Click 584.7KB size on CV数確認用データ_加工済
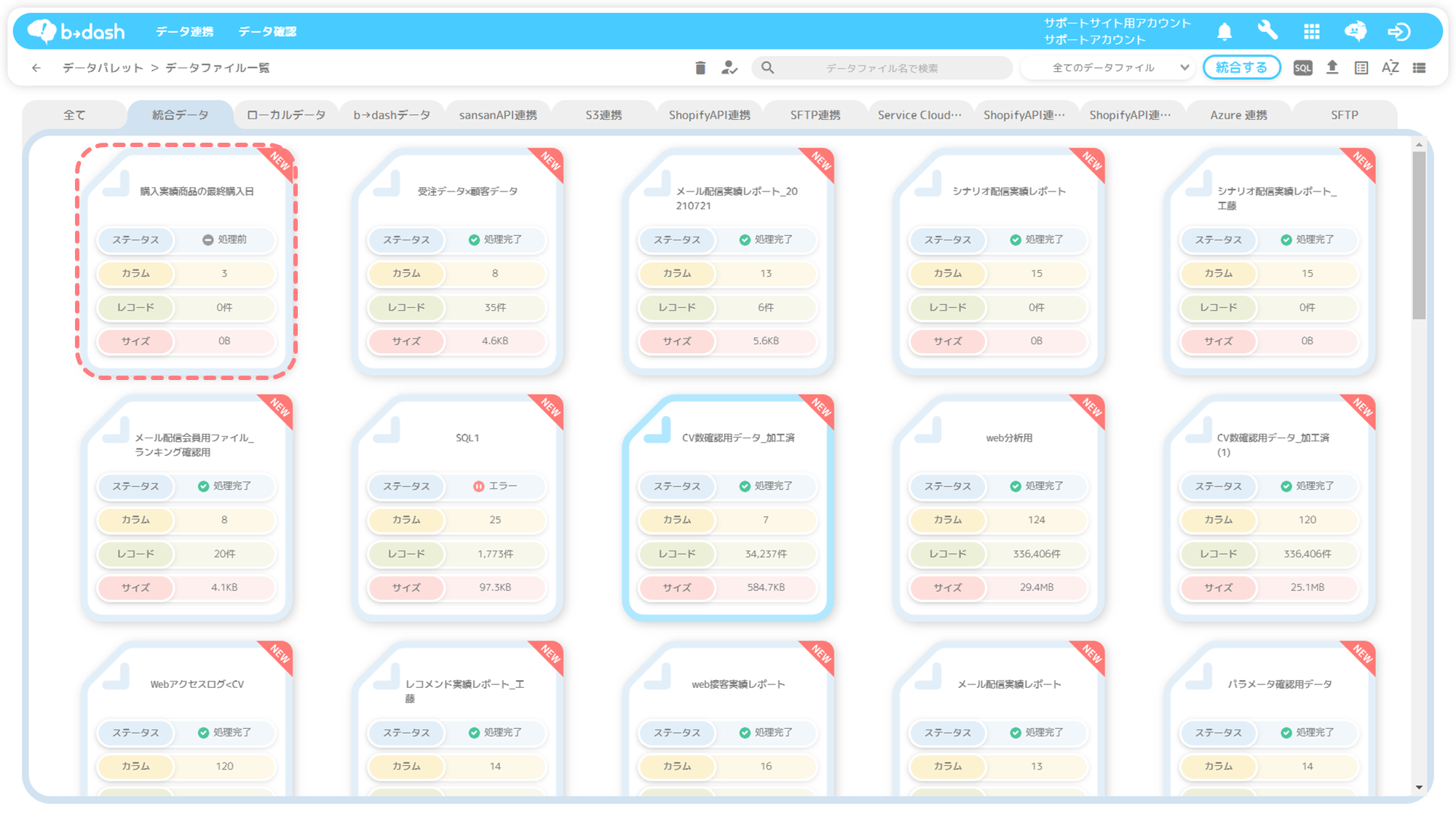This screenshot has width=1456, height=819. click(x=766, y=587)
